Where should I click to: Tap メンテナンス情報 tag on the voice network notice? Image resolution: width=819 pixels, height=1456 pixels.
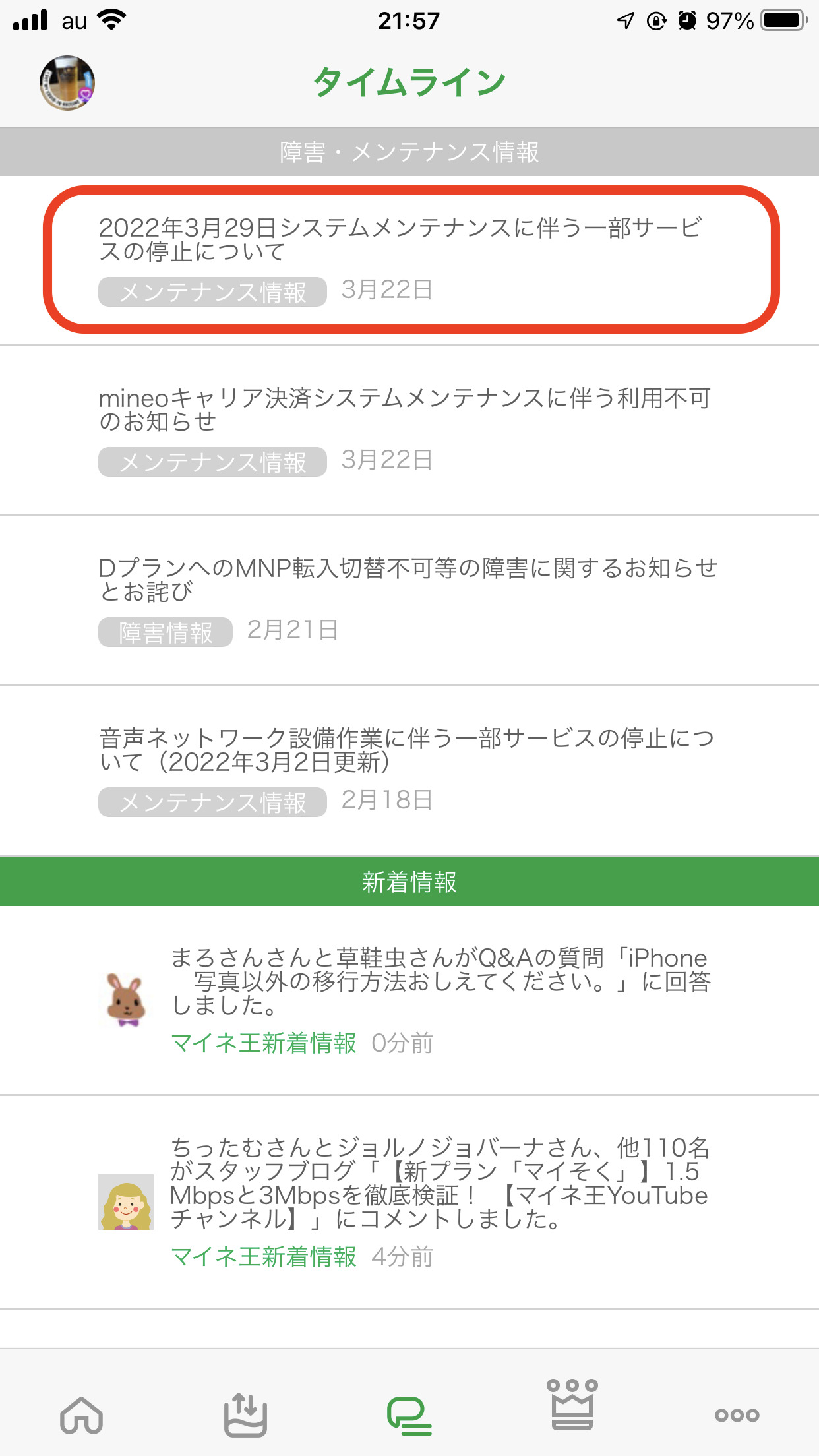tap(212, 803)
